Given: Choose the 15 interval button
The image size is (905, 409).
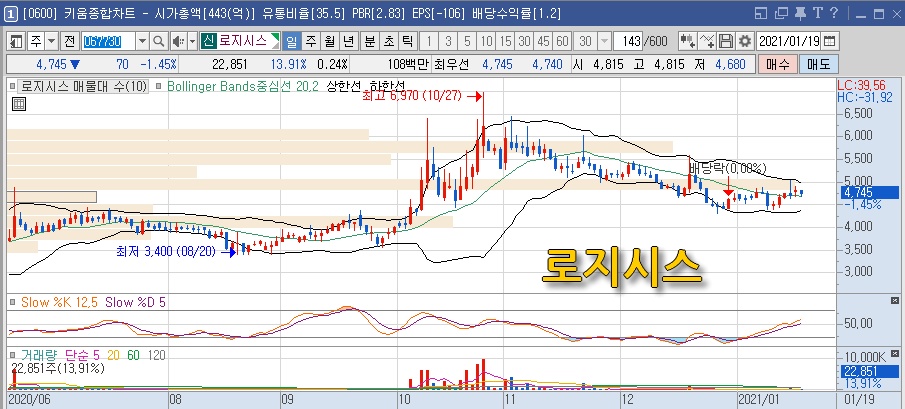Looking at the screenshot, I should pos(506,41).
